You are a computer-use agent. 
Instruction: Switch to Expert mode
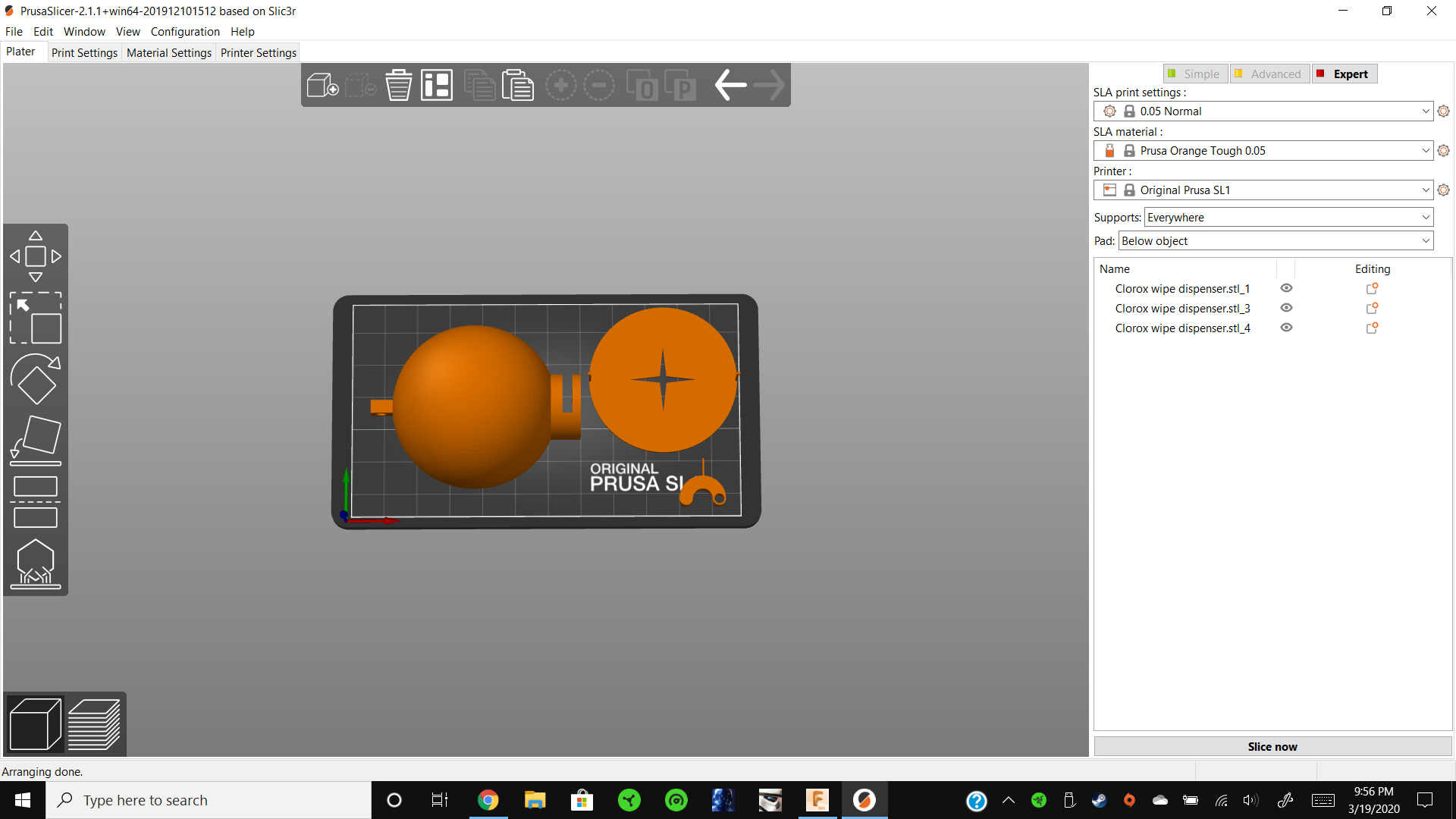[x=1345, y=74]
